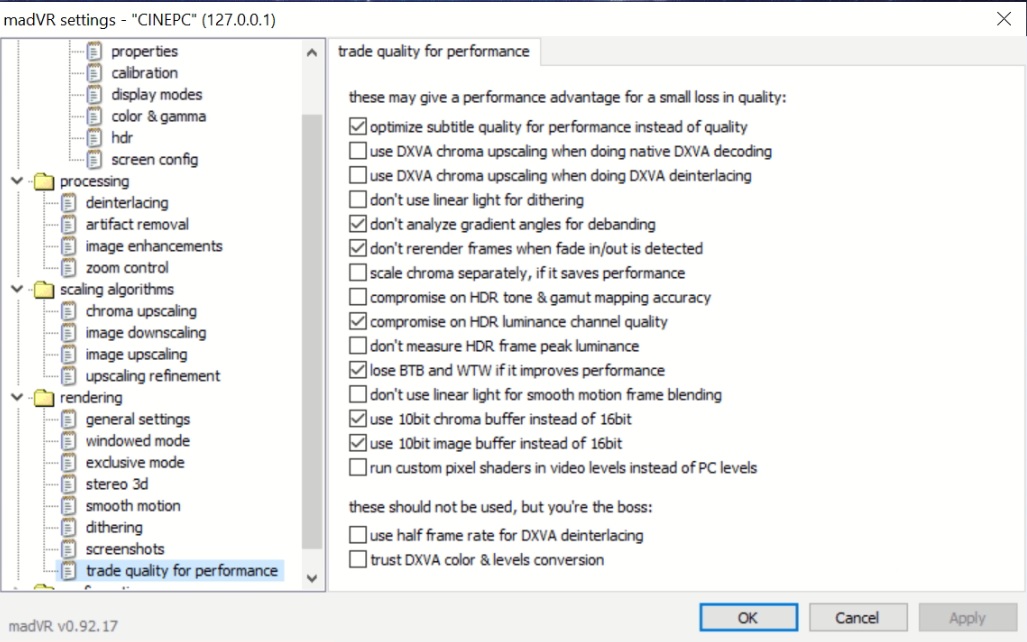The width and height of the screenshot is (1027, 642).
Task: Click the tree scroll down arrow
Action: [312, 578]
